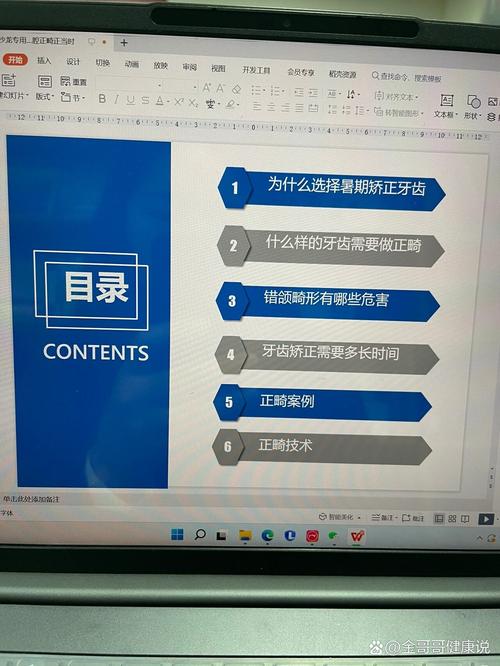The height and width of the screenshot is (666, 500).
Task: Toggle superscript formatting
Action: coord(178,102)
